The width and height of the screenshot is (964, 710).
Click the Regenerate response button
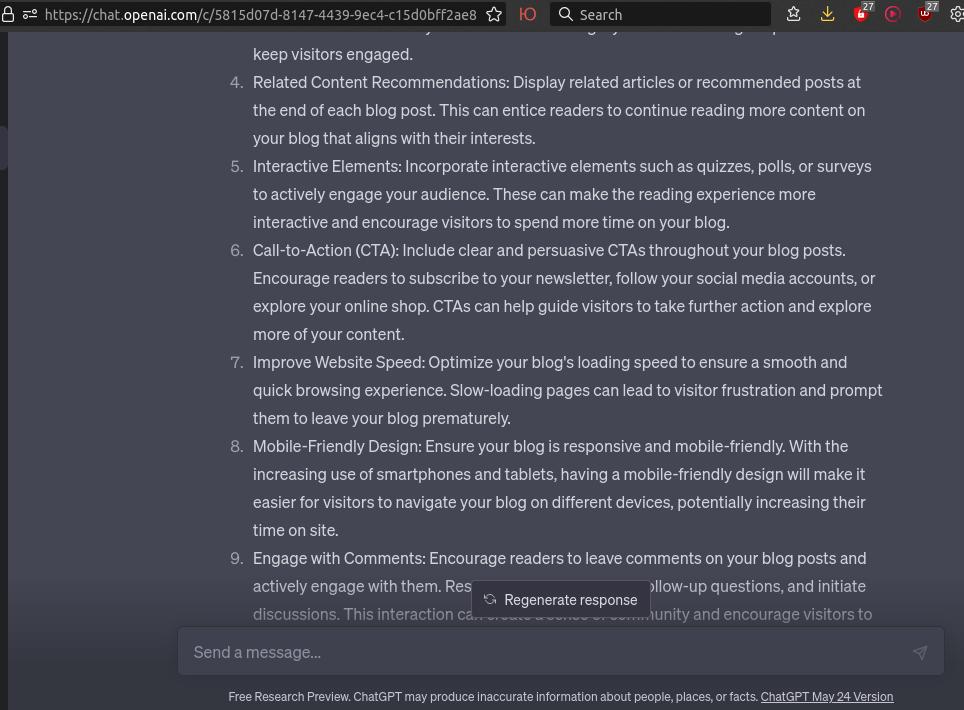[x=561, y=600]
